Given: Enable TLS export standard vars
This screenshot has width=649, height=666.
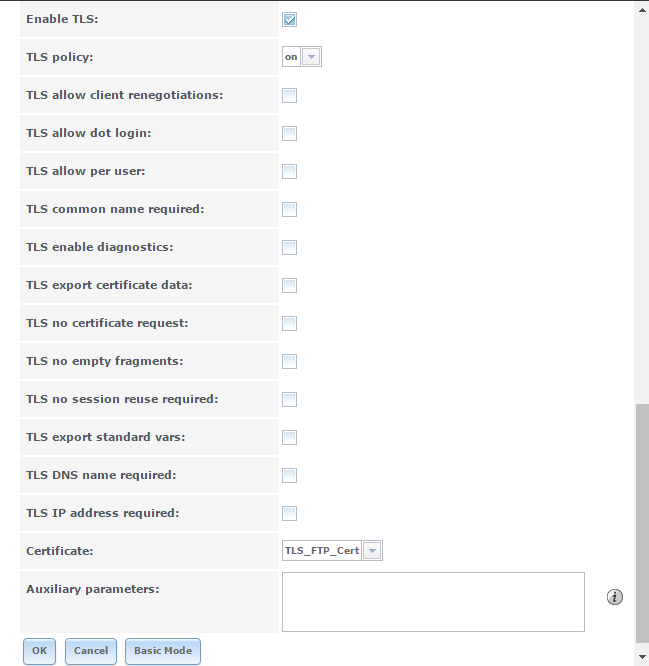Looking at the screenshot, I should [289, 437].
